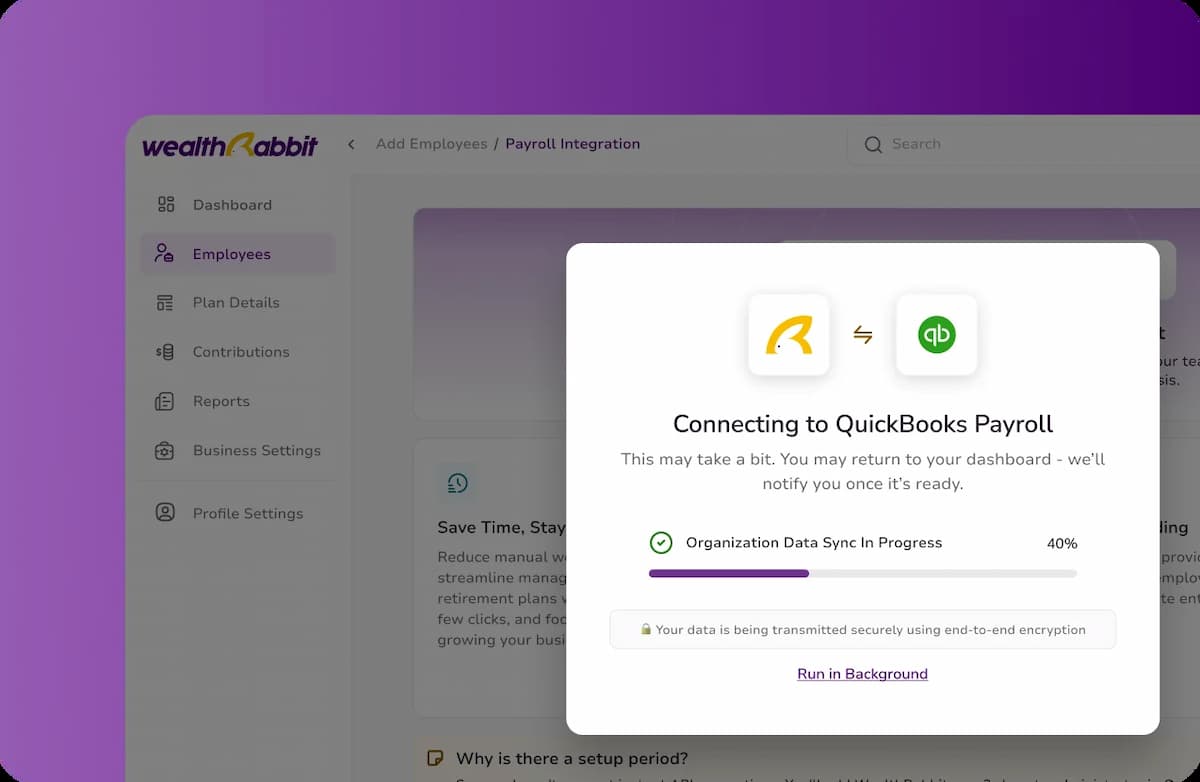
Task: Open the Contributions coins icon
Action: point(166,351)
